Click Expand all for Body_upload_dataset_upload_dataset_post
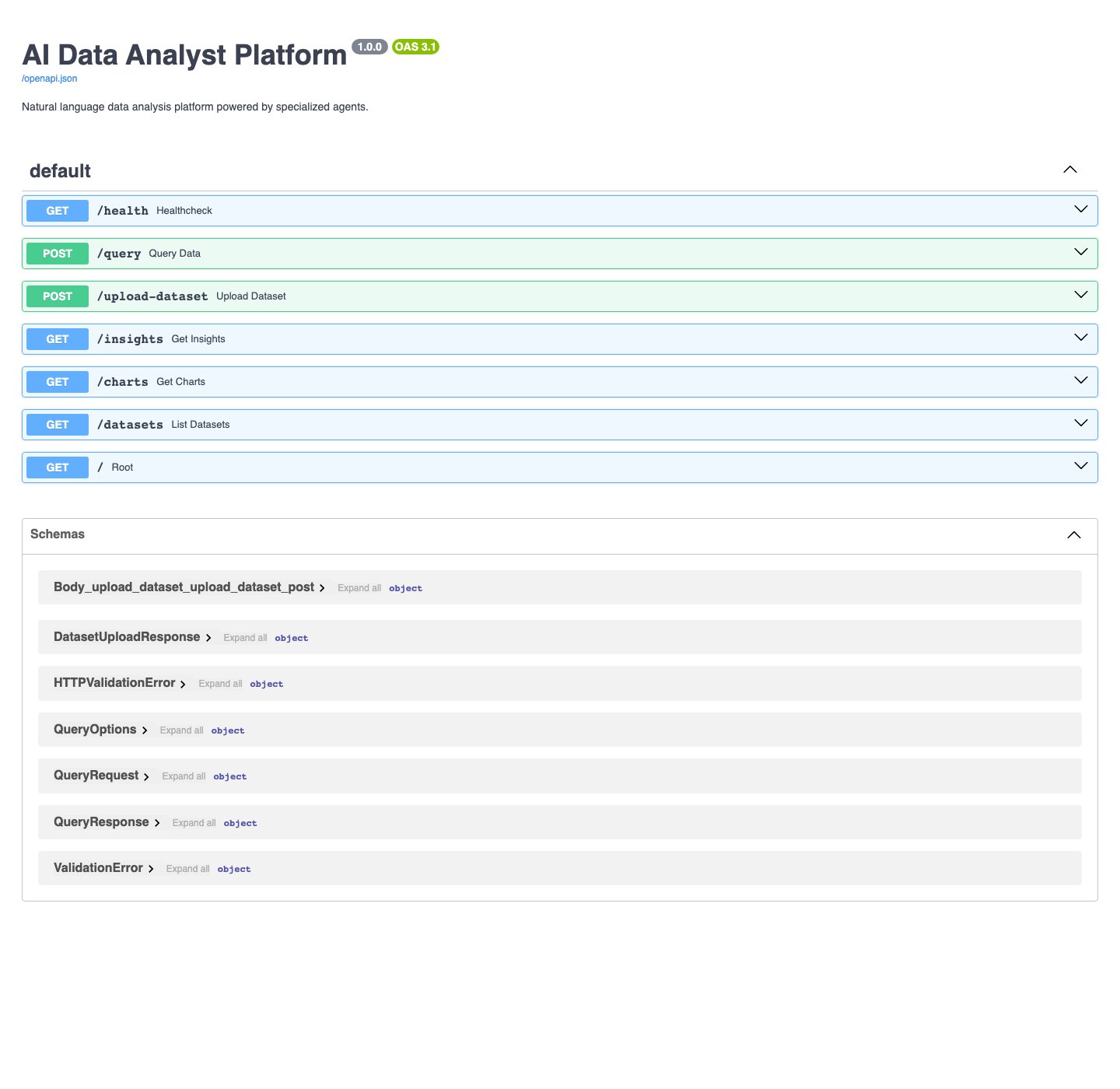 click(x=359, y=588)
